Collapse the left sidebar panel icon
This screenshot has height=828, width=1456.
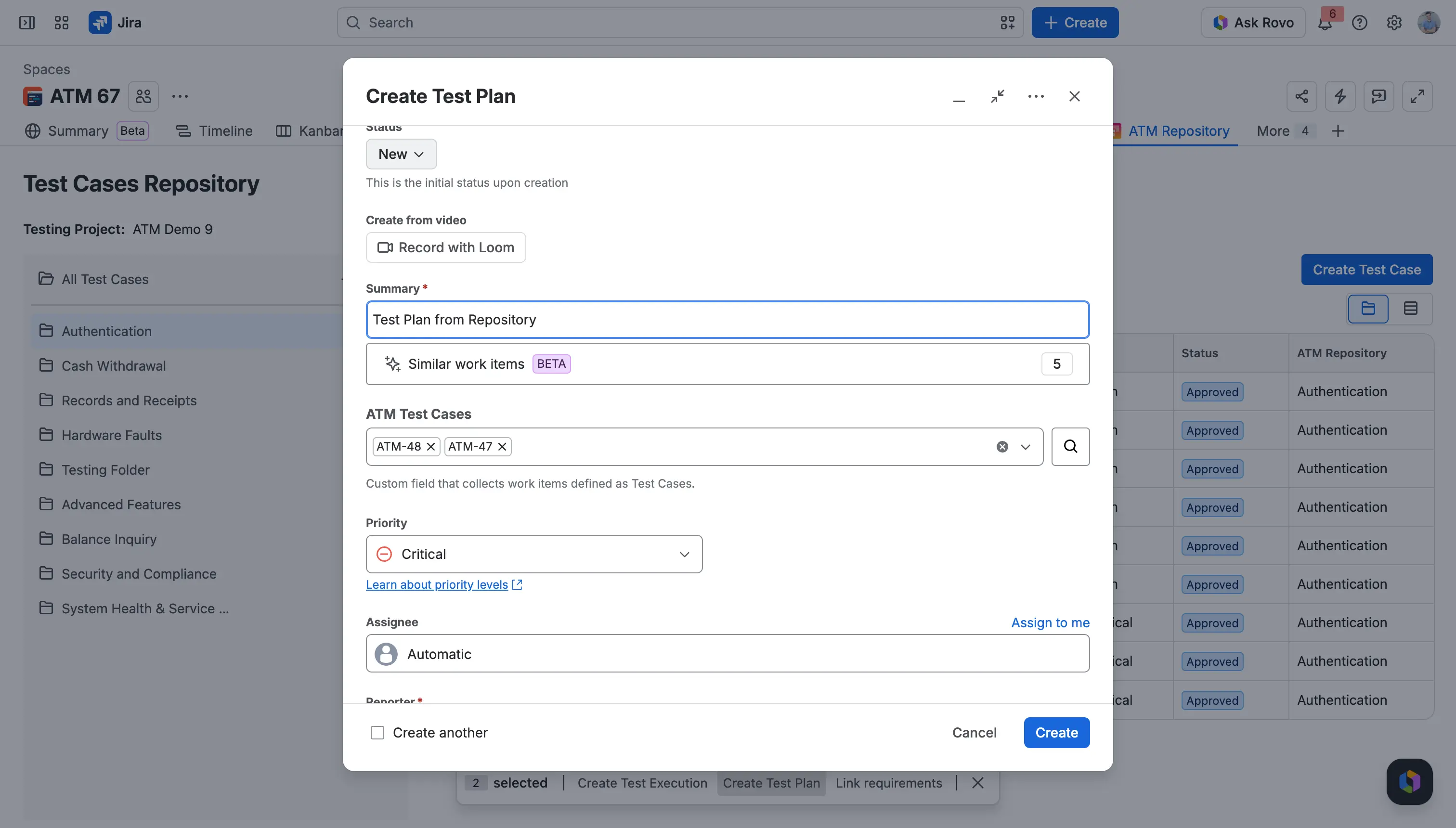[x=27, y=23]
